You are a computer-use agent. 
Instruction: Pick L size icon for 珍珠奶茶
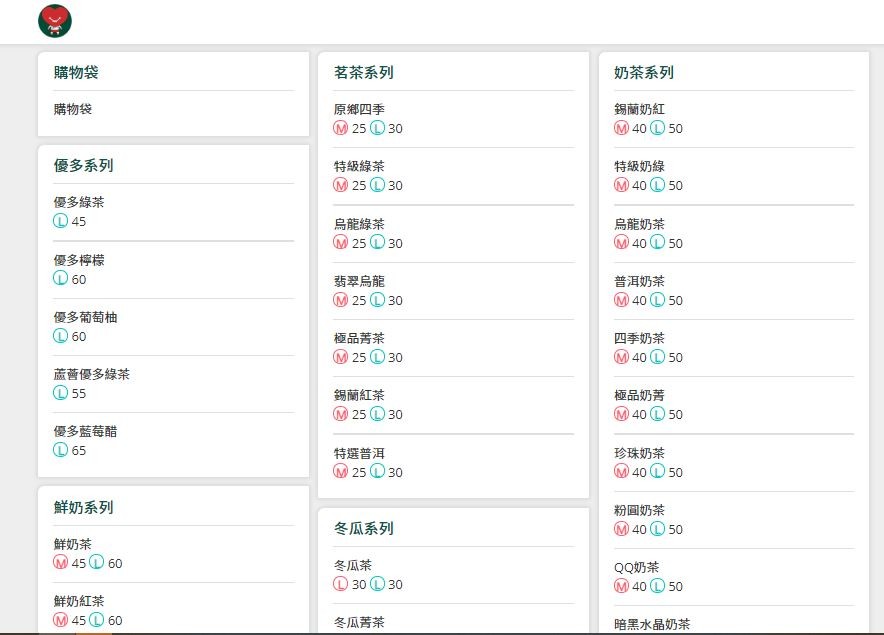[657, 472]
